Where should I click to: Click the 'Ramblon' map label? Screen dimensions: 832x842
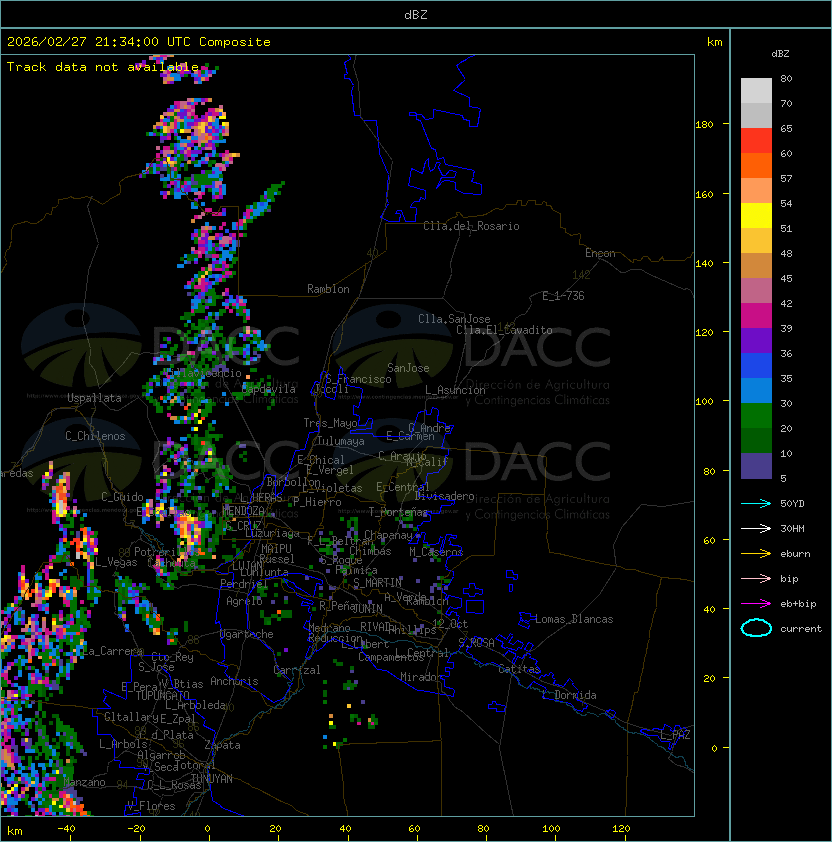tap(328, 289)
